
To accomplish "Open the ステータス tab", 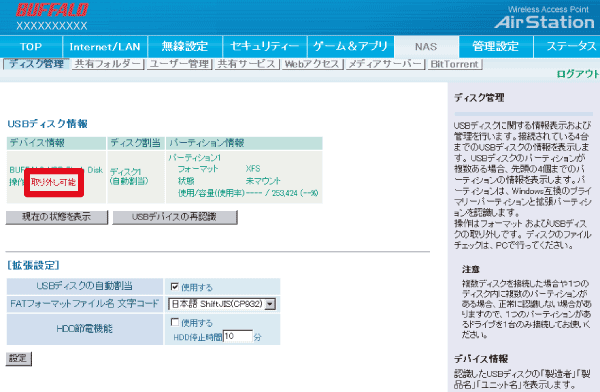I will point(567,47).
